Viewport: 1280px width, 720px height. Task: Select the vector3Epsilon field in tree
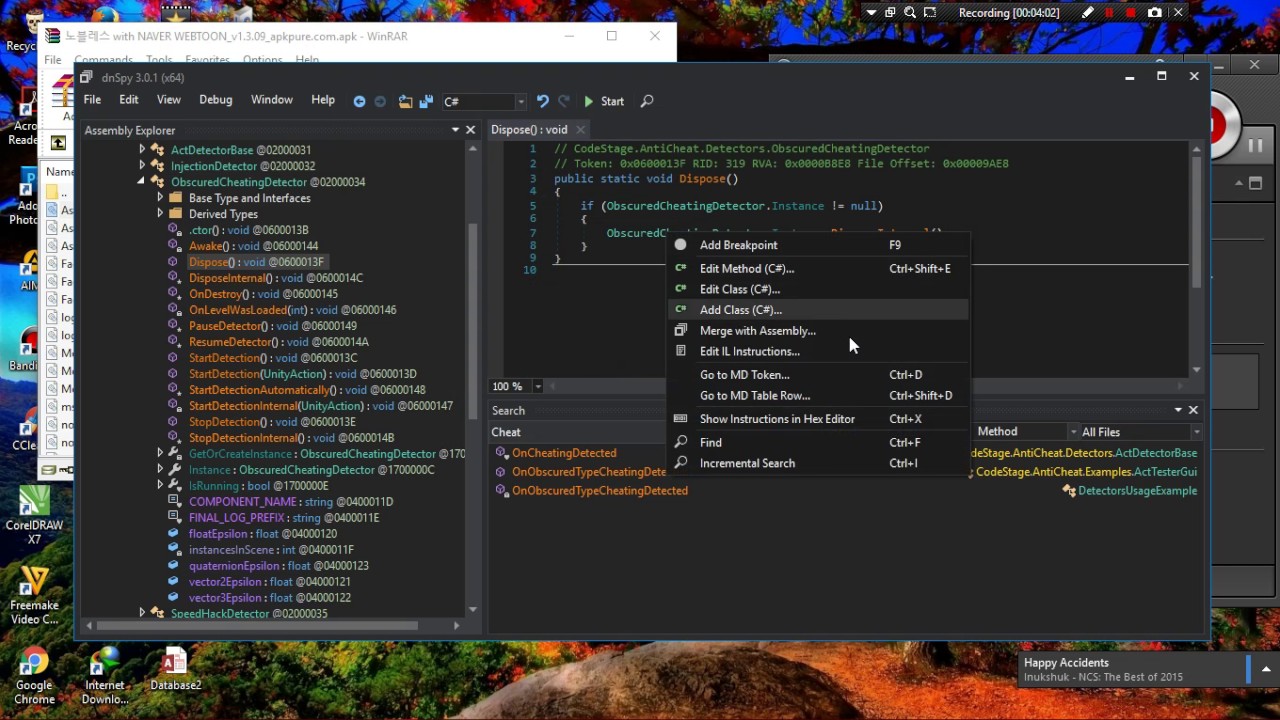pyautogui.click(x=270, y=598)
